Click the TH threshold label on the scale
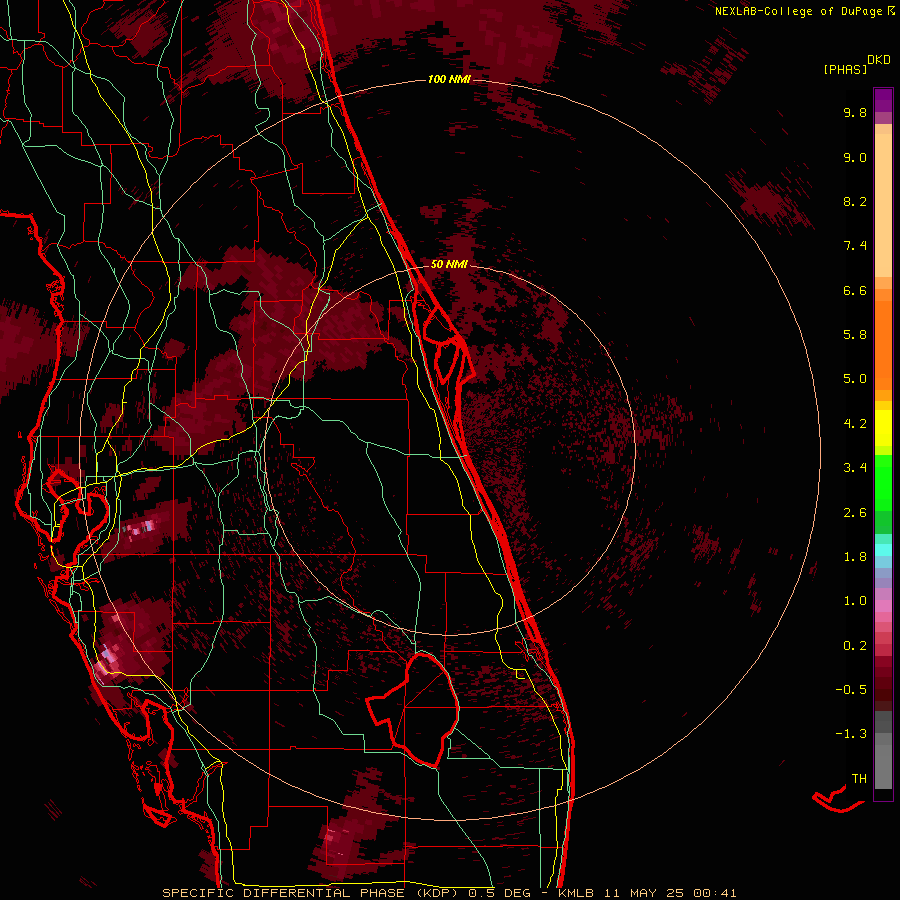The image size is (900, 900). (859, 779)
